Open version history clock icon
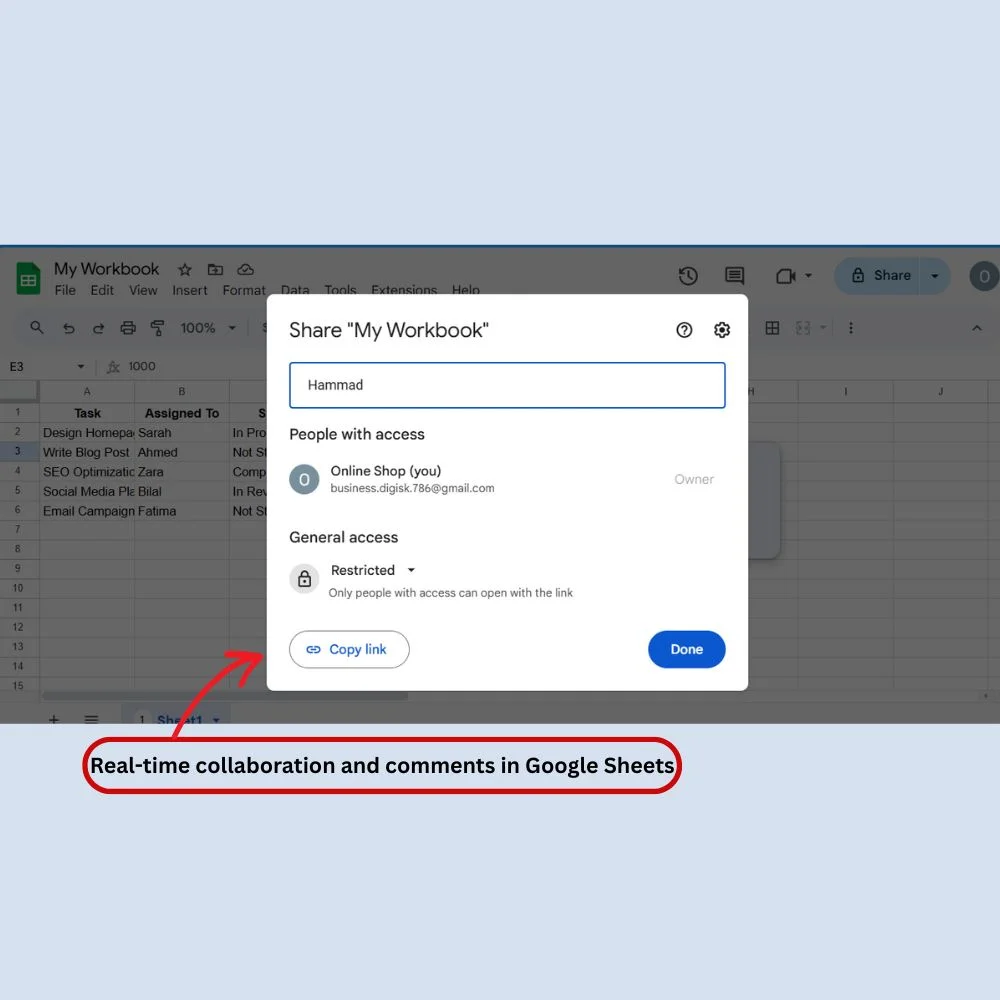 click(x=688, y=276)
